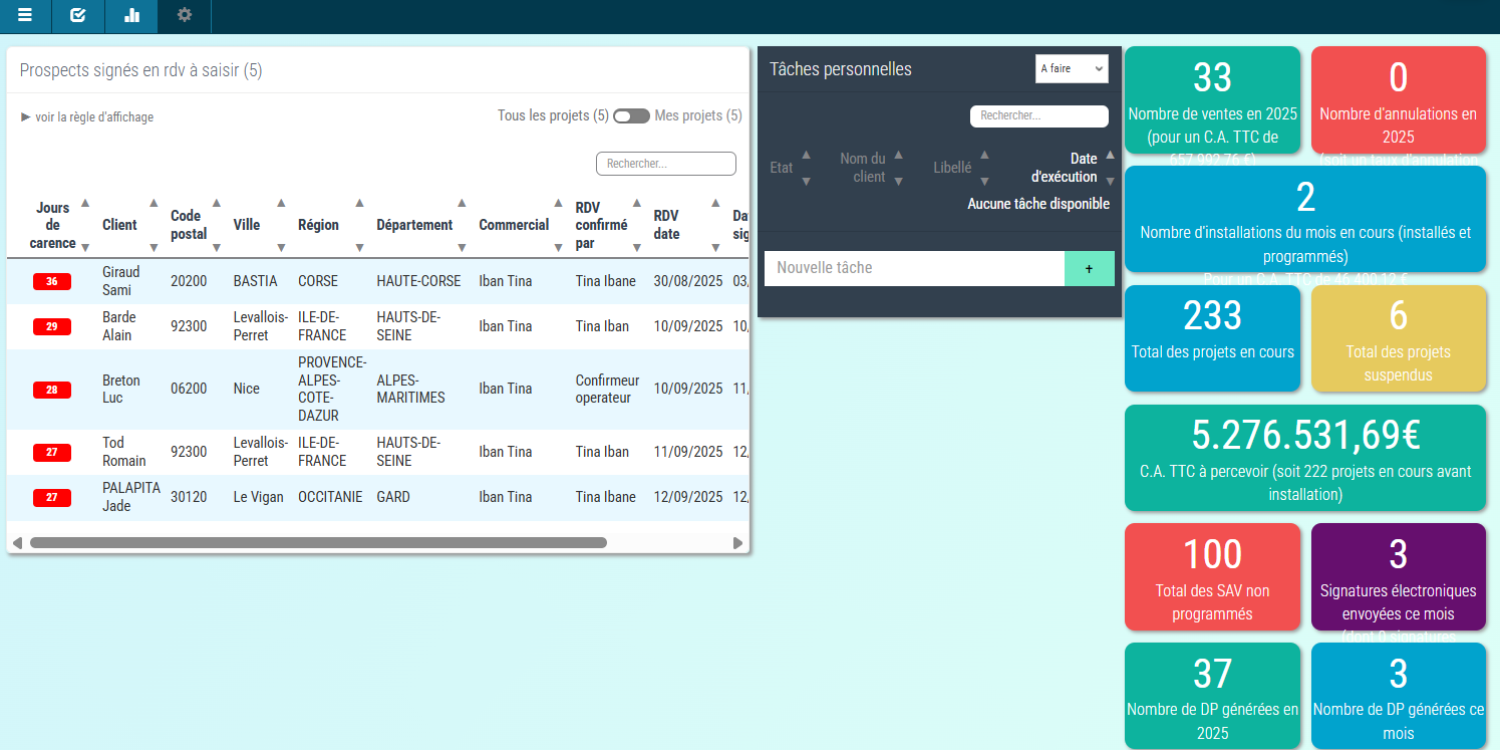This screenshot has height=750, width=1500.
Task: Click the horizontal scrollbar of prospects table
Action: point(318,543)
